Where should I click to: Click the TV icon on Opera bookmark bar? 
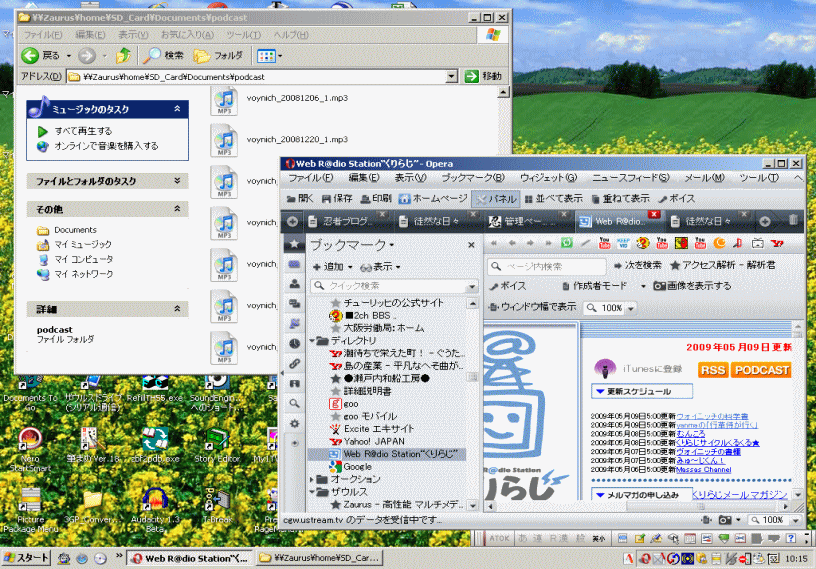coord(758,243)
